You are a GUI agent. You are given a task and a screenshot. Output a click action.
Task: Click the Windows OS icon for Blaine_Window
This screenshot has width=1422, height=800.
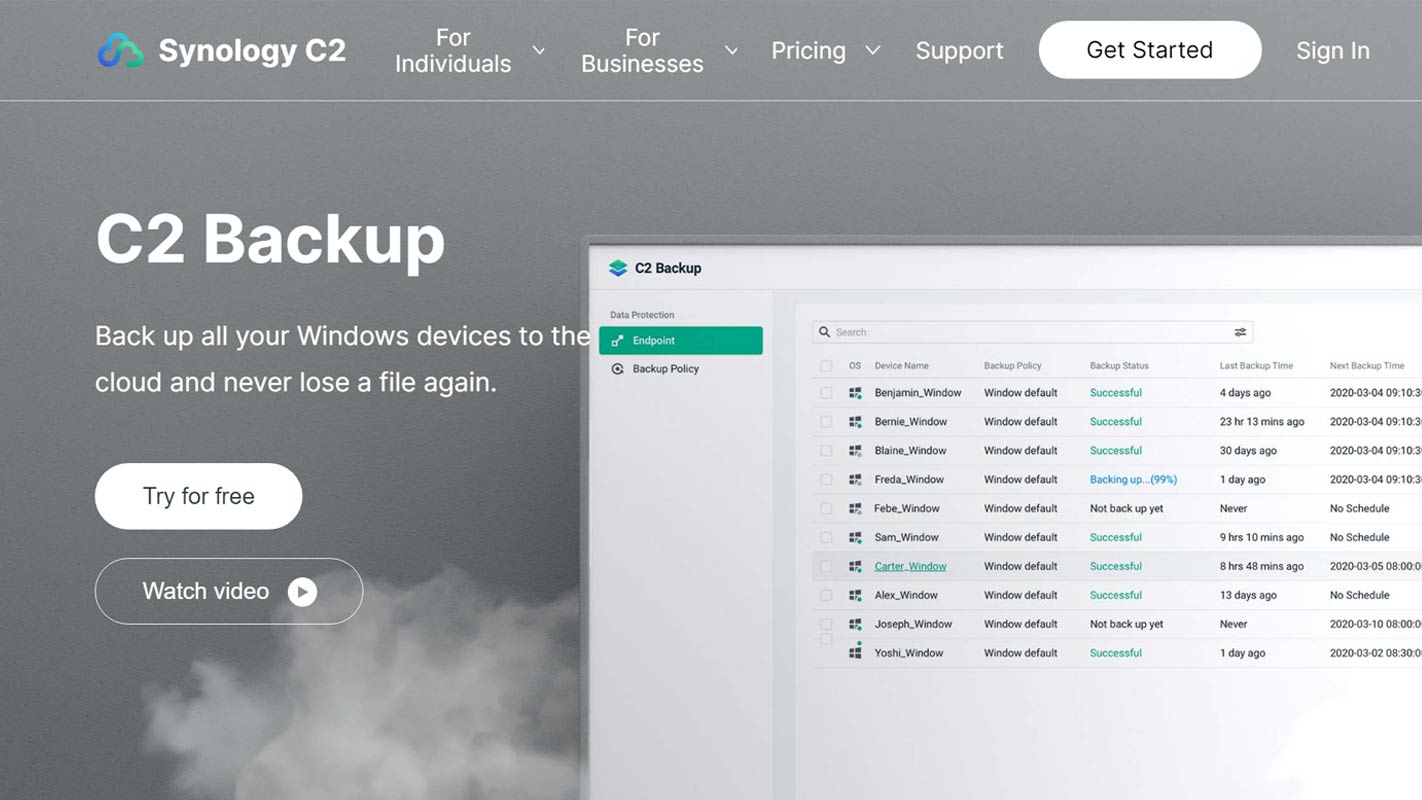click(855, 451)
